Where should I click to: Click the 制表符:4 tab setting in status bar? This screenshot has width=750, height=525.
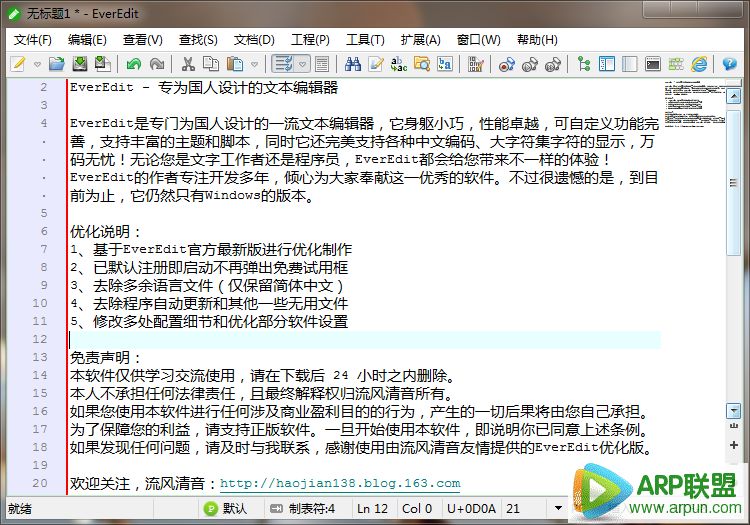point(303,509)
